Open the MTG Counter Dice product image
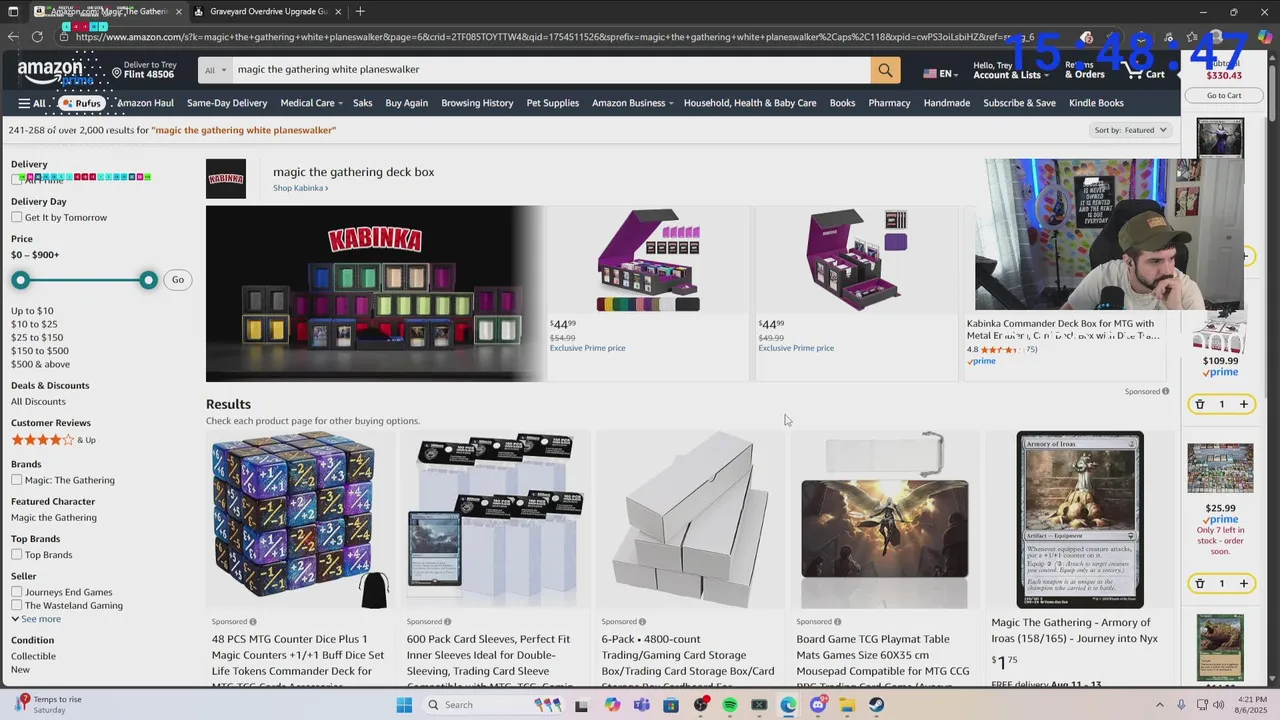 (x=300, y=520)
